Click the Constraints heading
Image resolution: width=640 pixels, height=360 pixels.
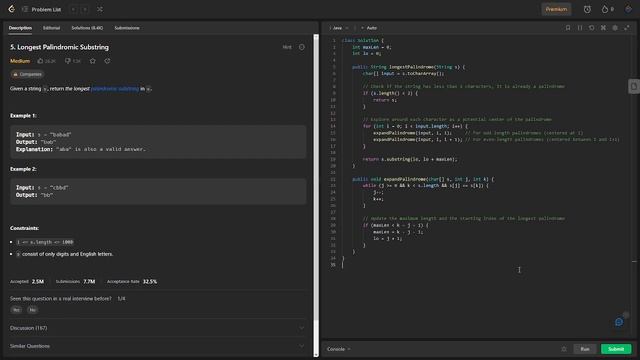pos(24,228)
